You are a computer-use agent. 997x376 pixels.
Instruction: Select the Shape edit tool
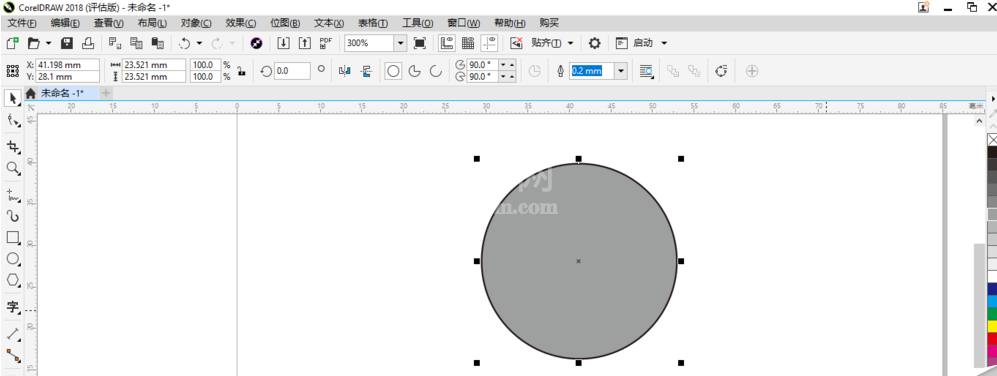[x=13, y=120]
